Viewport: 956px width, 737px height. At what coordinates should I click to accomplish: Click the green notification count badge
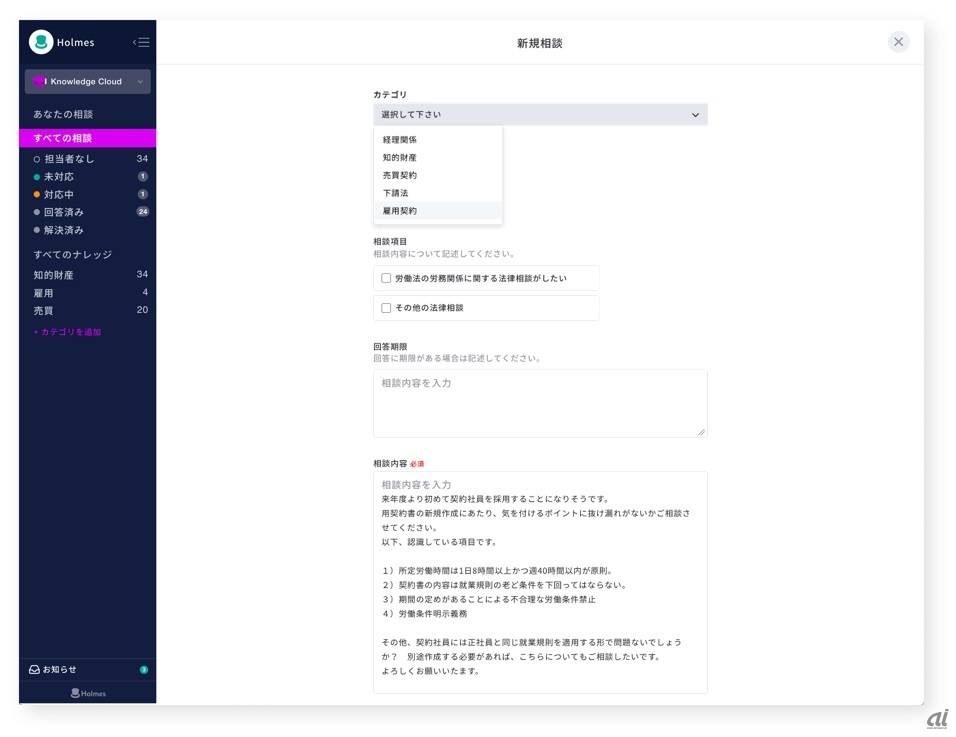tap(144, 669)
